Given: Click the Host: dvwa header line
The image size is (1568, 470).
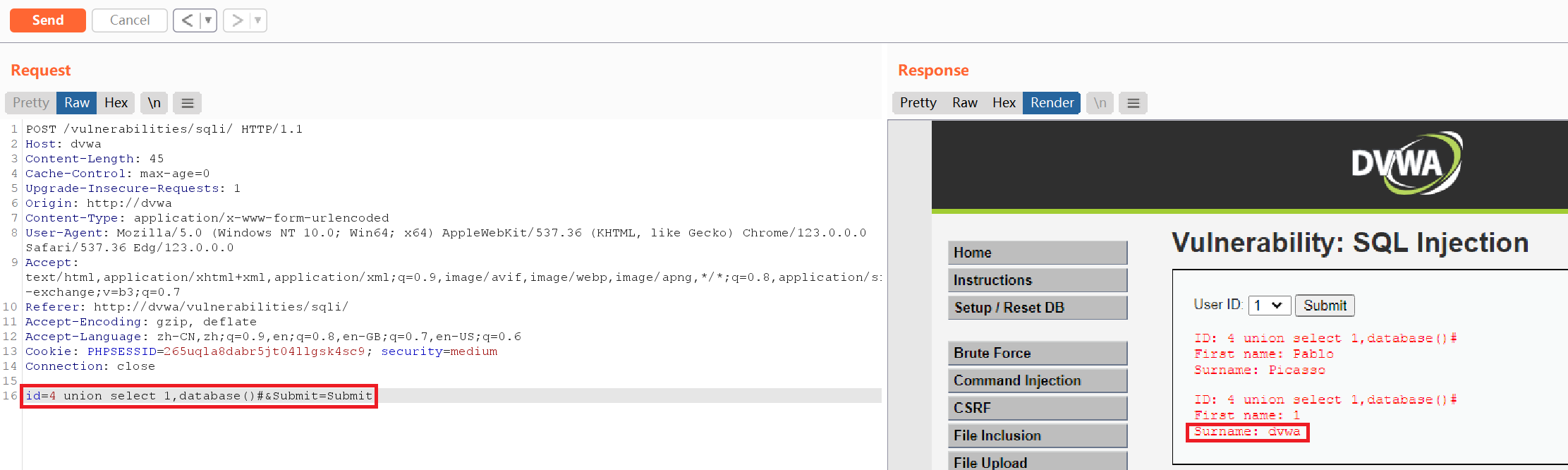Looking at the screenshot, I should pos(63,144).
